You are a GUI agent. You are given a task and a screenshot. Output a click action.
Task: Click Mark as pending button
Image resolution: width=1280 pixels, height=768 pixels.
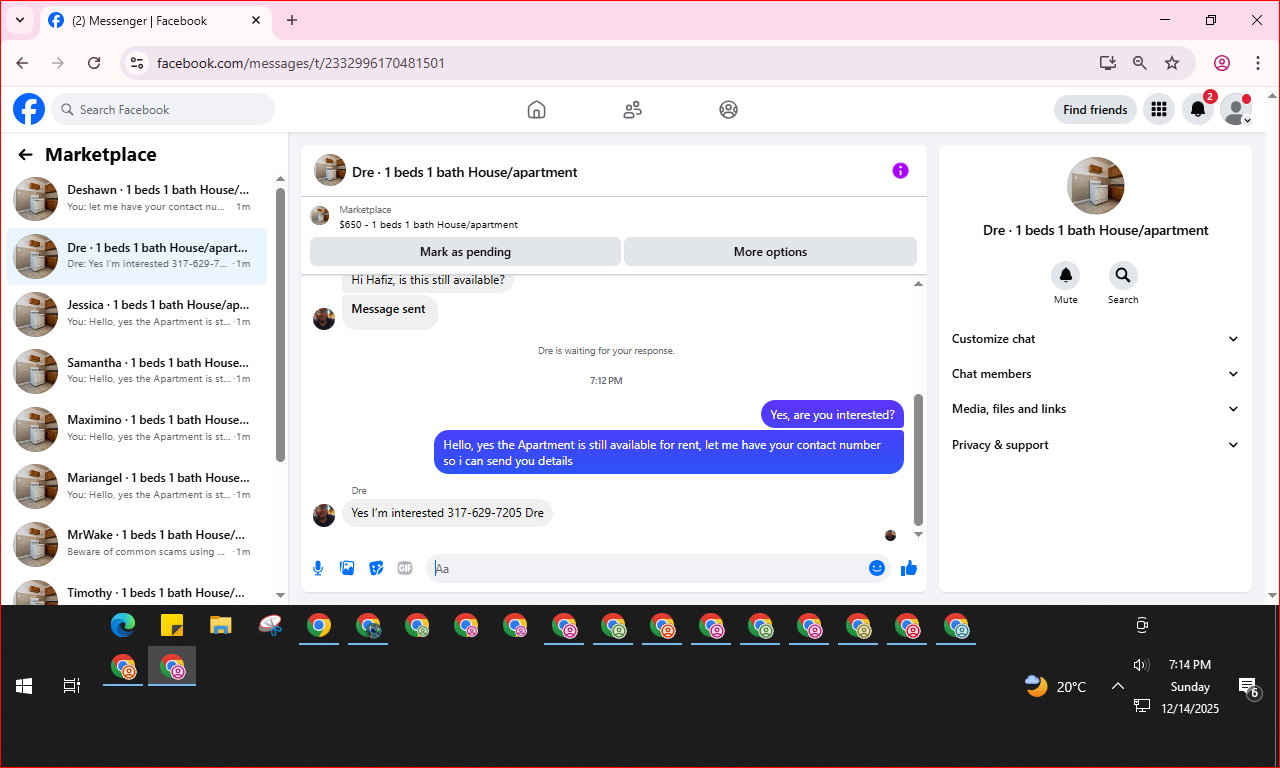click(x=465, y=251)
